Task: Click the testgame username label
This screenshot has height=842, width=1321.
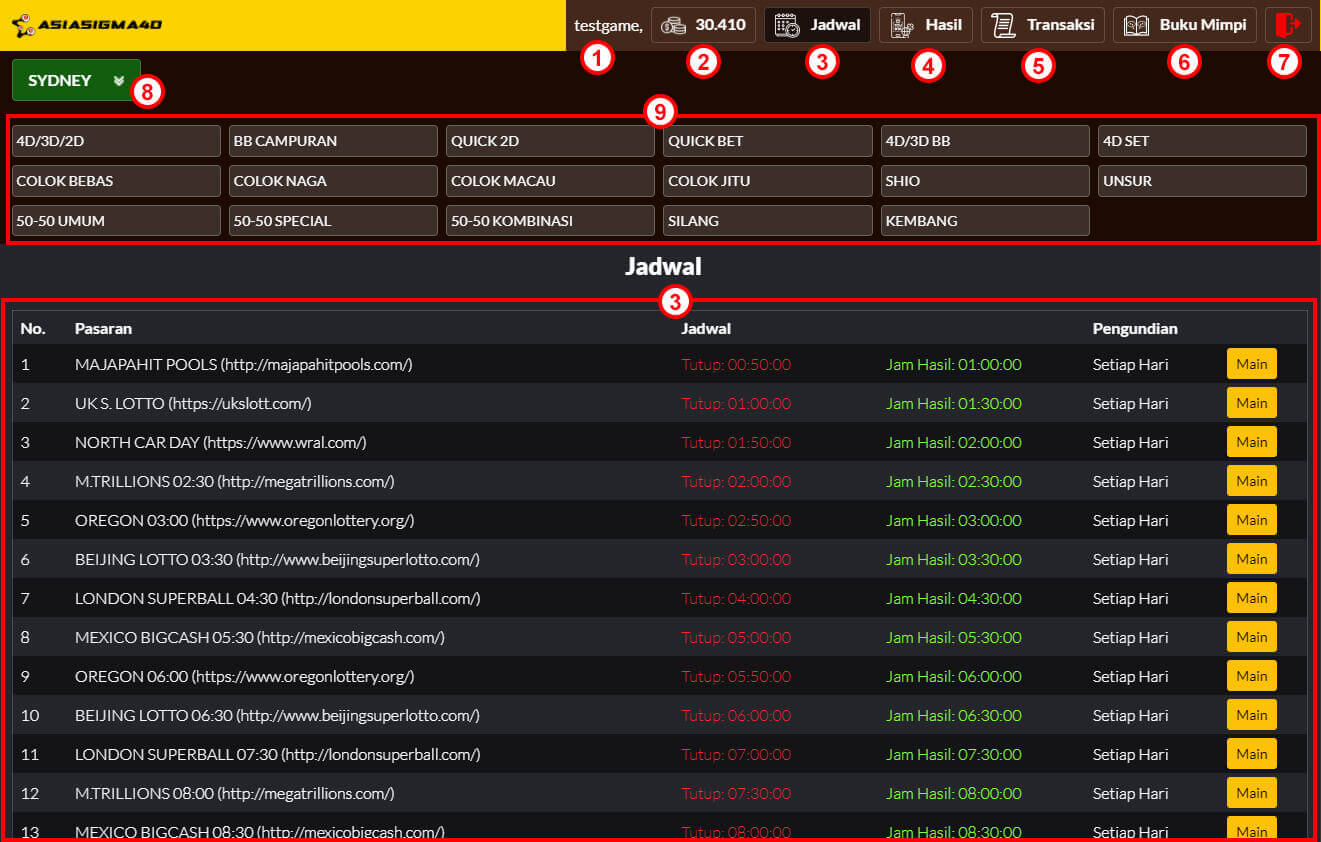Action: [608, 25]
